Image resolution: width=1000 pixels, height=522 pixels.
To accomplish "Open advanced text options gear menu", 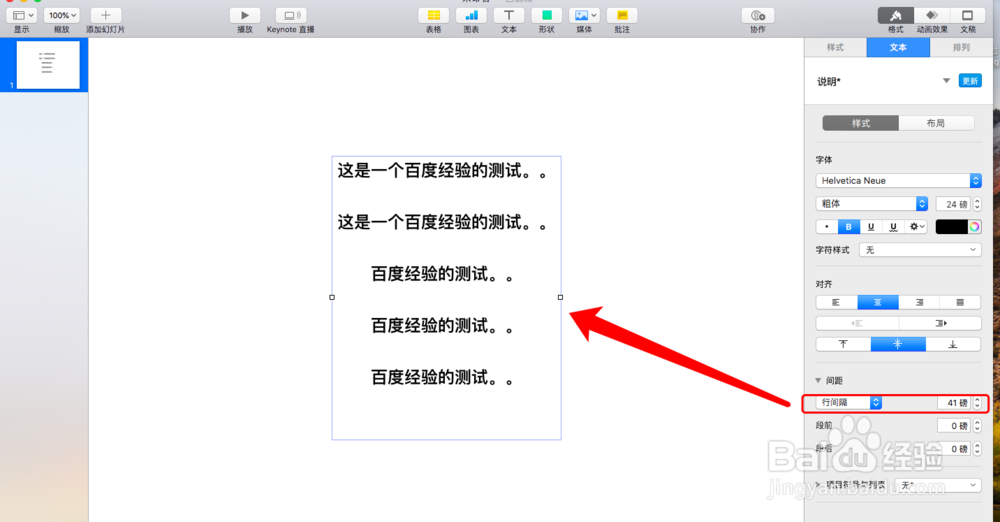I will 916,227.
